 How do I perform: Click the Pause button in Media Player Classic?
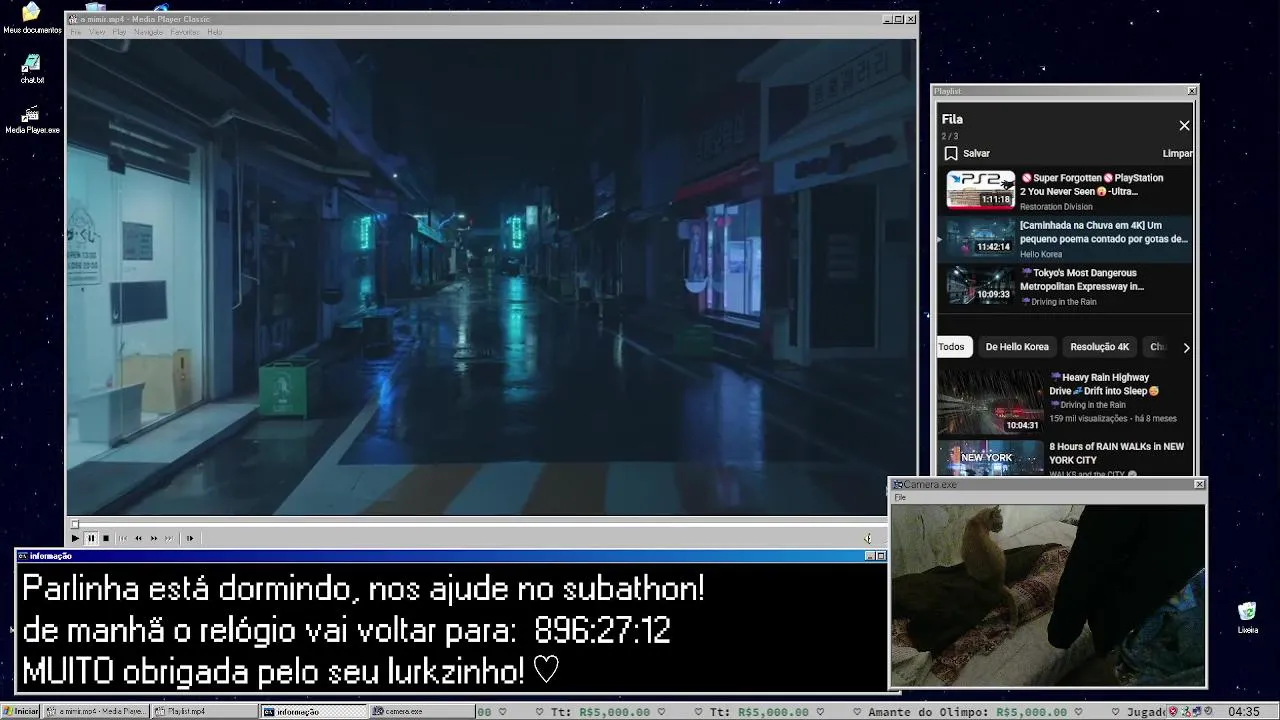90,538
